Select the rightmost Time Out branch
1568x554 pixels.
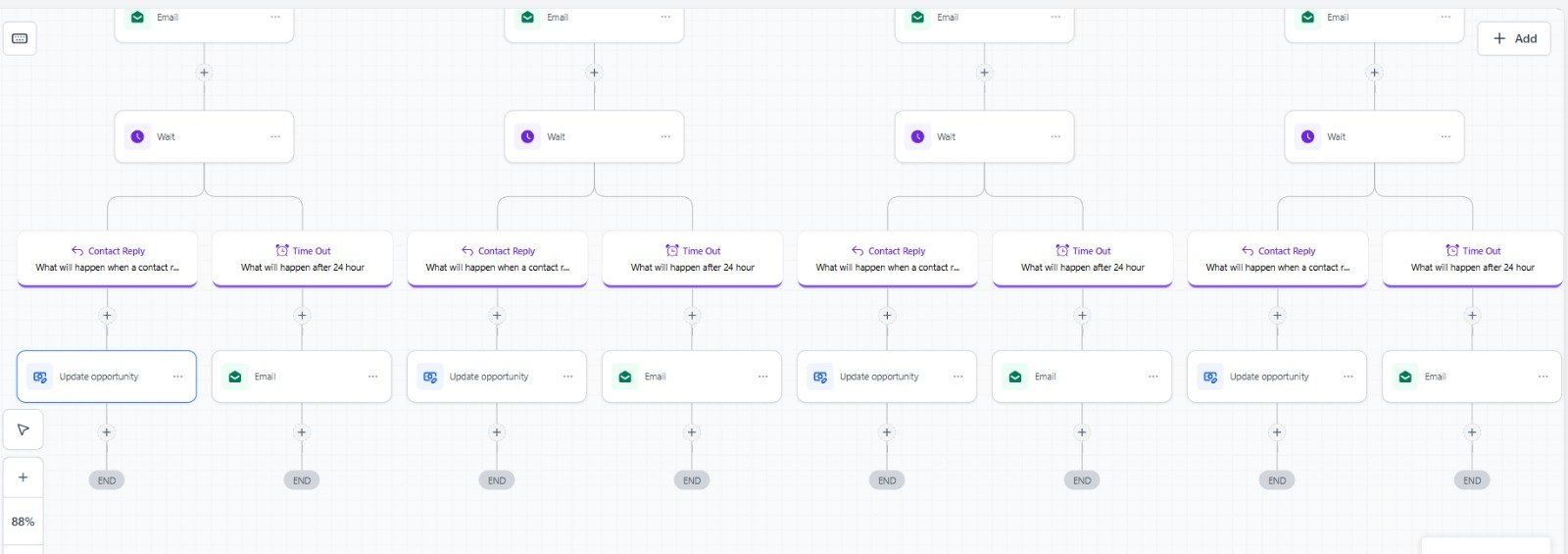coord(1472,259)
